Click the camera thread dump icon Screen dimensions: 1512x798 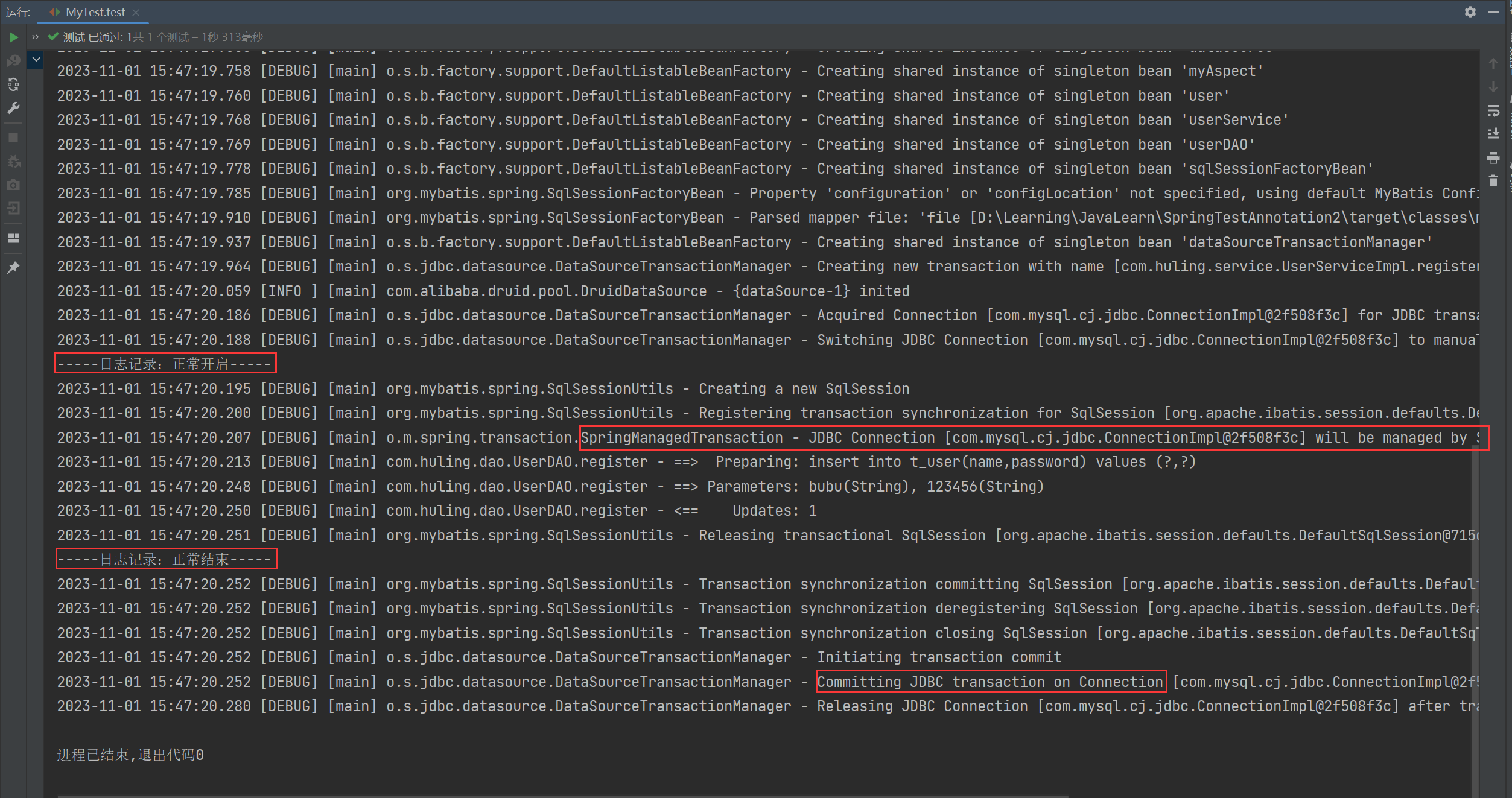(13, 185)
